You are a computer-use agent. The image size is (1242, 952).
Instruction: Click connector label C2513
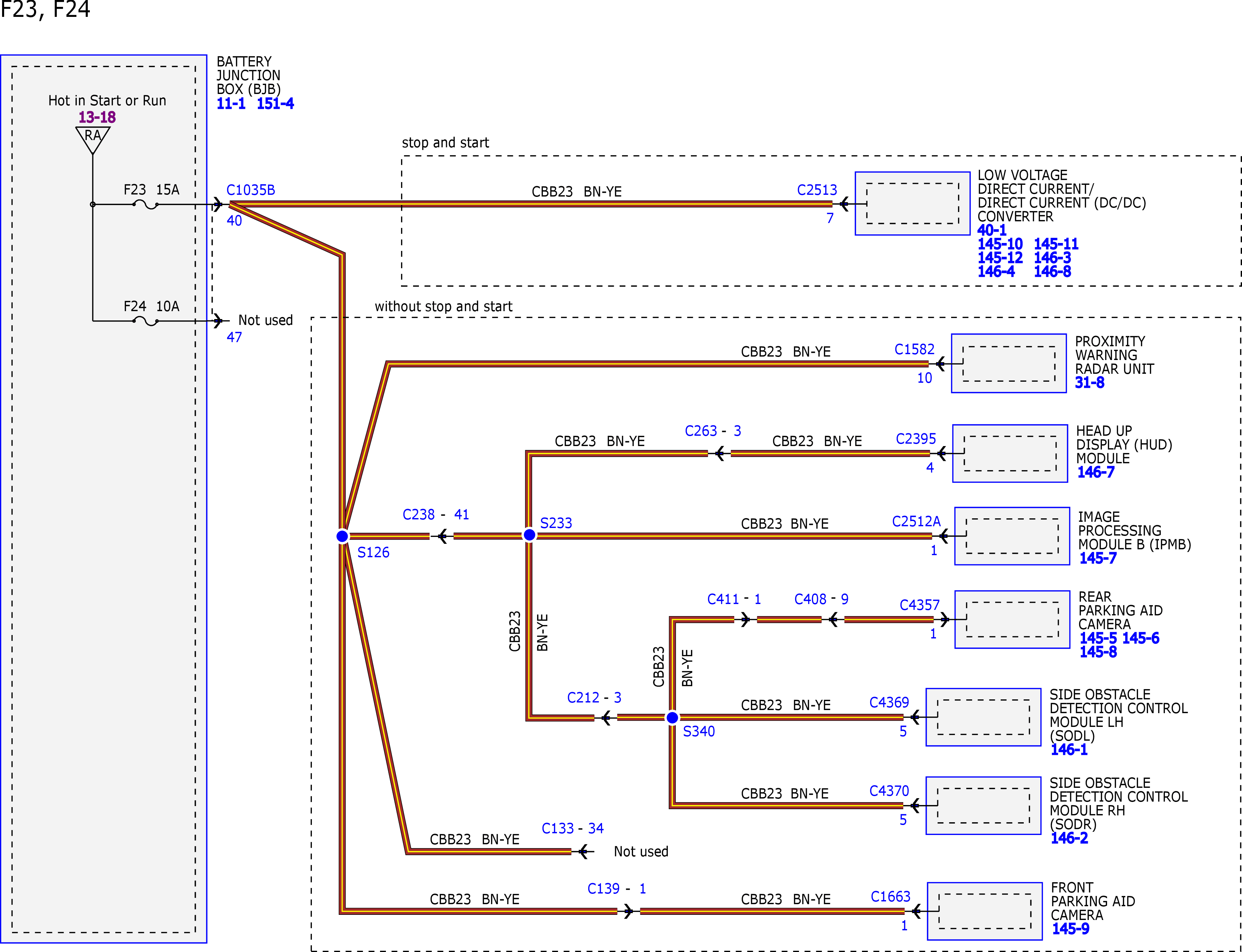point(817,190)
